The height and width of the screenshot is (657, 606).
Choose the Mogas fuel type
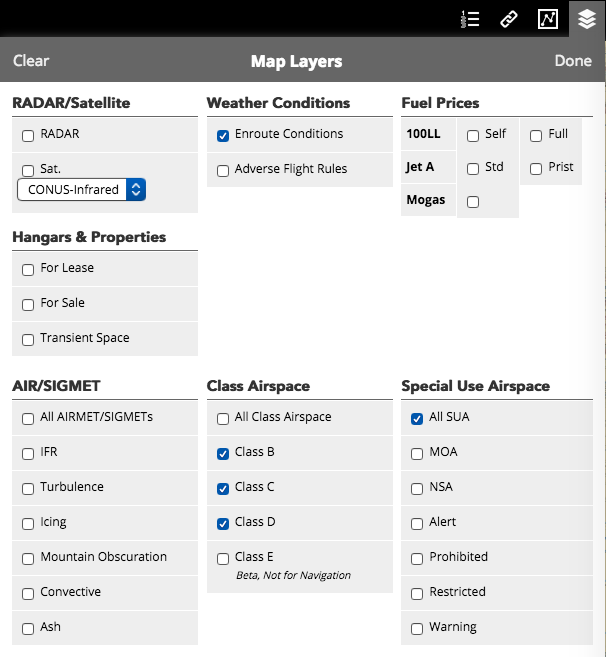click(427, 200)
